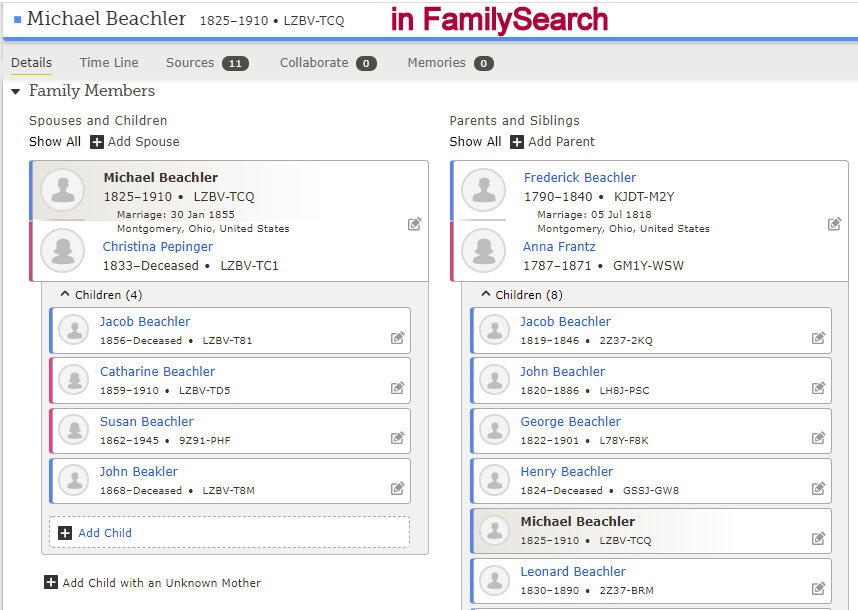Collapse the Children (8) list
The height and width of the screenshot is (610, 858).
tap(486, 295)
